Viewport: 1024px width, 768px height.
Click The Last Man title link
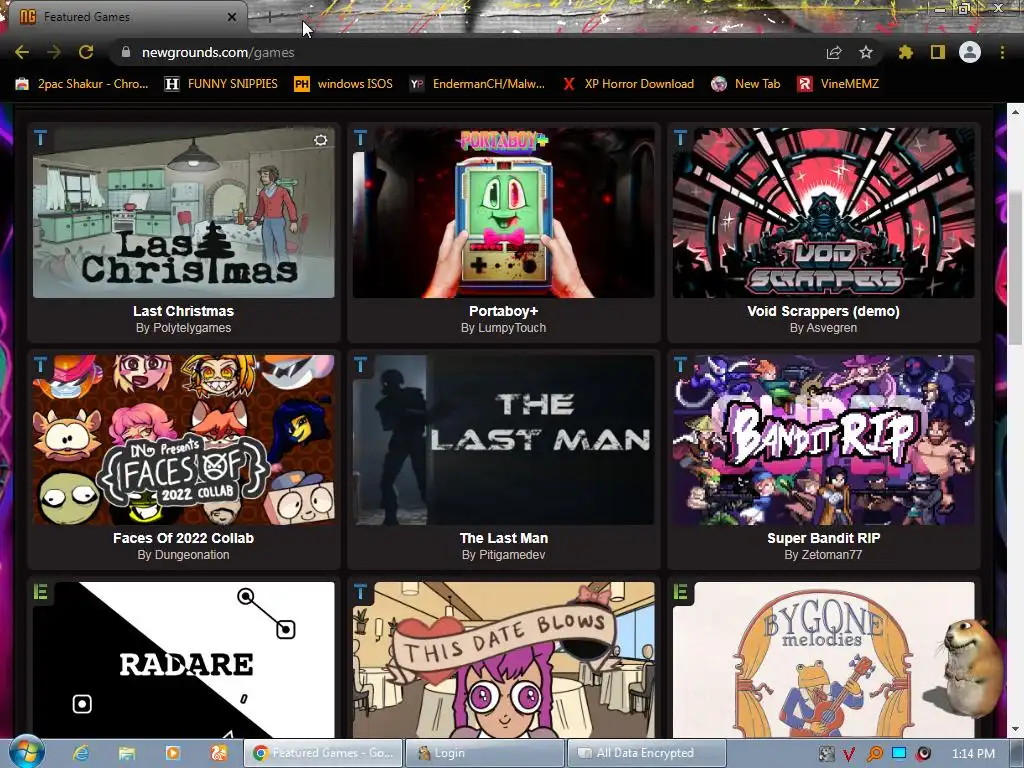(x=504, y=538)
